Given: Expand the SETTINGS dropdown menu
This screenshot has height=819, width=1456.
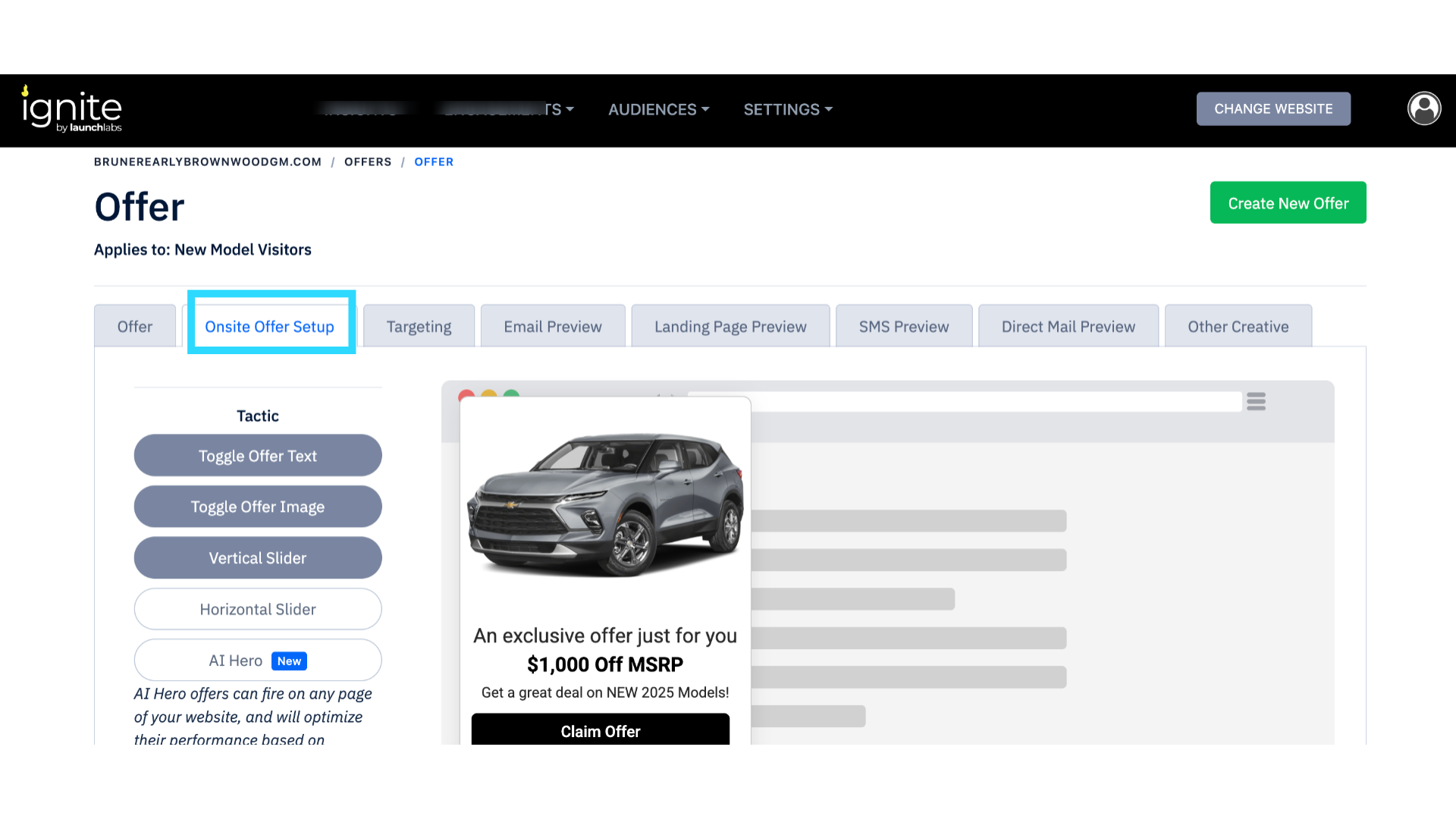Looking at the screenshot, I should point(787,109).
